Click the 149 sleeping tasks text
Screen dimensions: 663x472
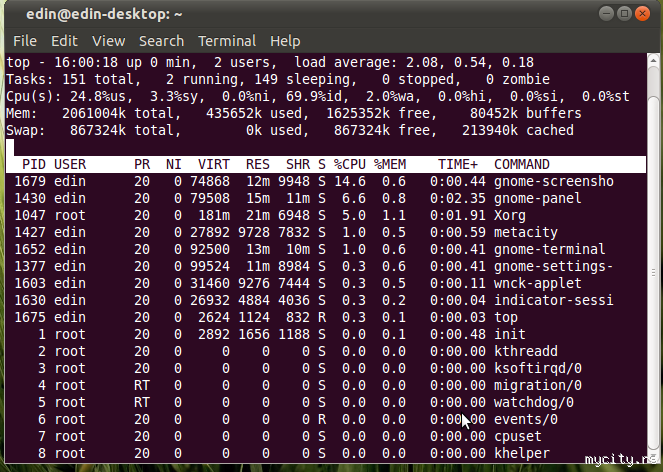click(x=301, y=80)
